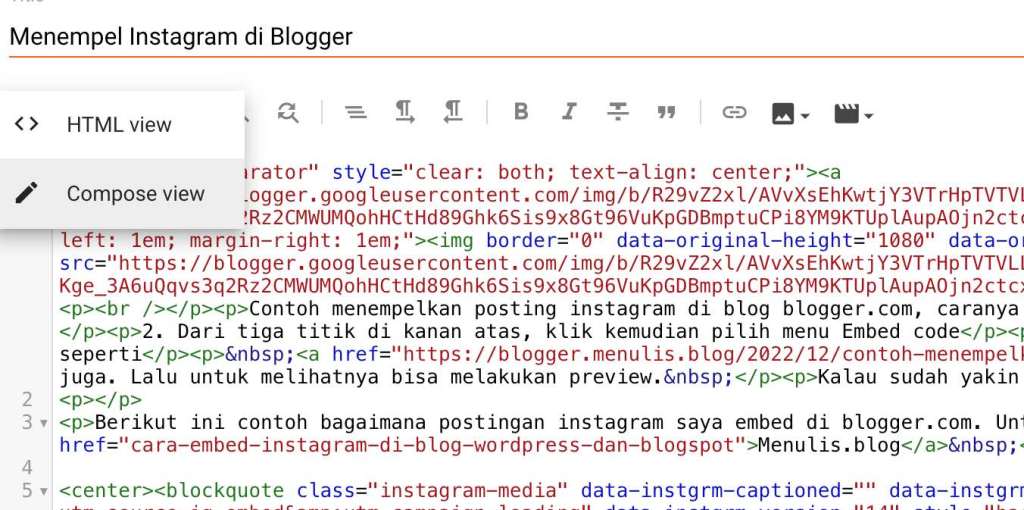
Task: Switch to Compose view in the menu
Action: 122,193
